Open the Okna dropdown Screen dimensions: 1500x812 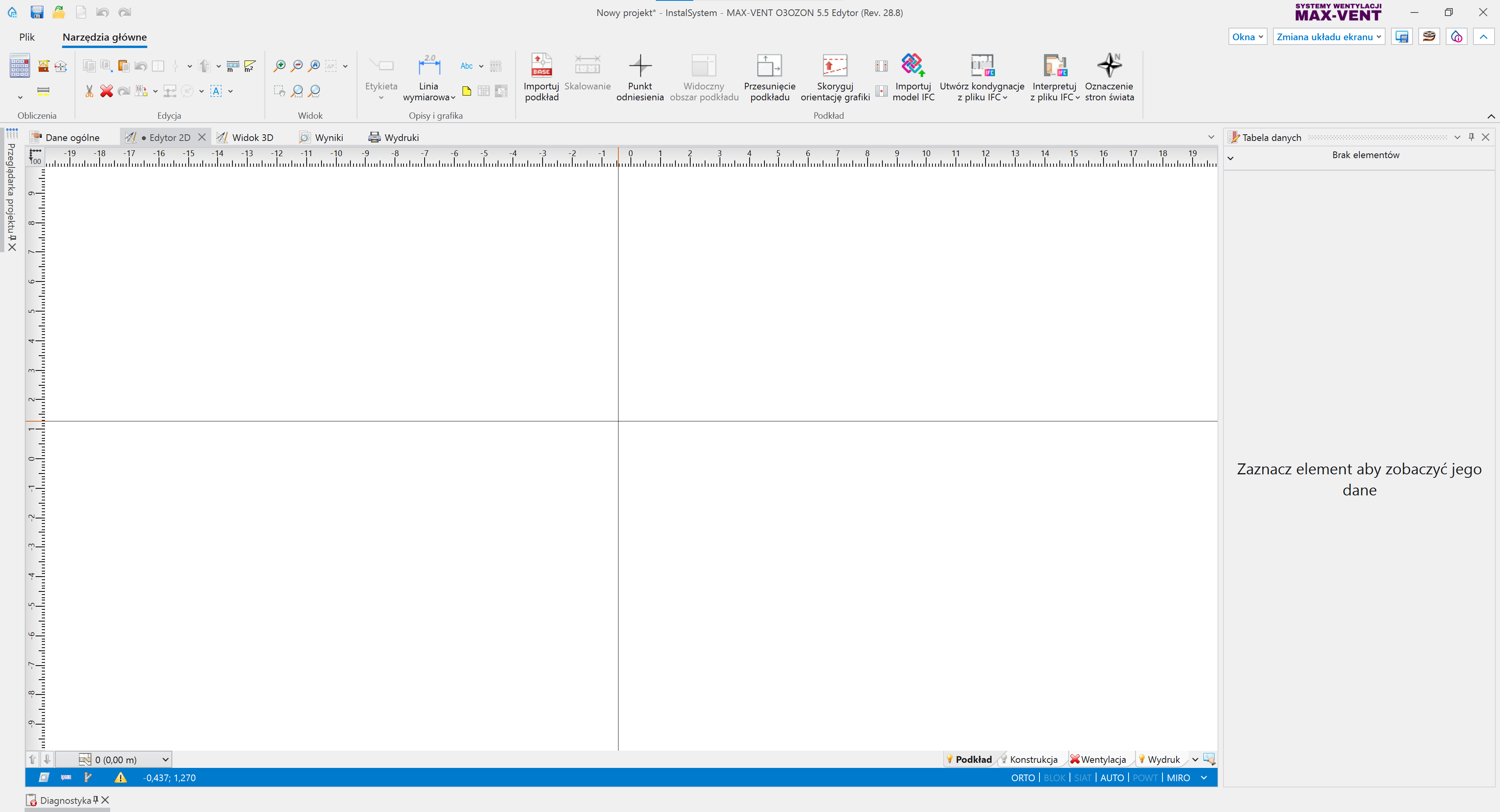[x=1247, y=37]
